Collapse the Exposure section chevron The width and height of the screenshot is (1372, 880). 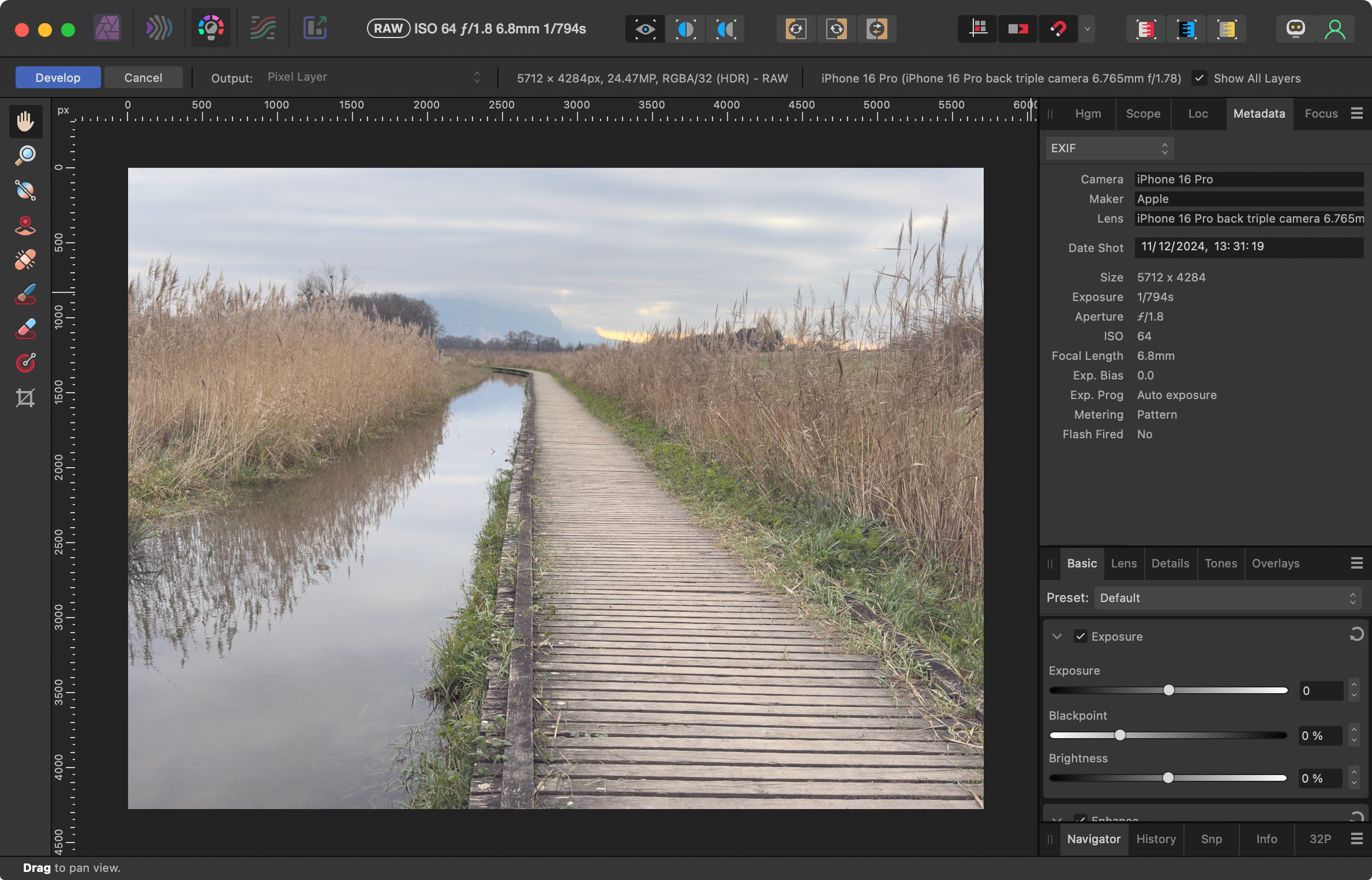point(1056,636)
